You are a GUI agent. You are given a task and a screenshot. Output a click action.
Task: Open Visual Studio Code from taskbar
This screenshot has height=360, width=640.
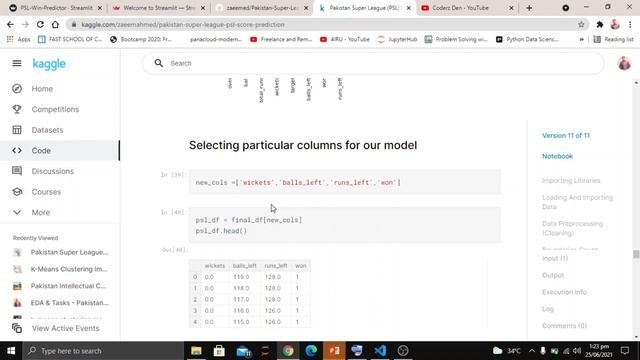coord(380,351)
